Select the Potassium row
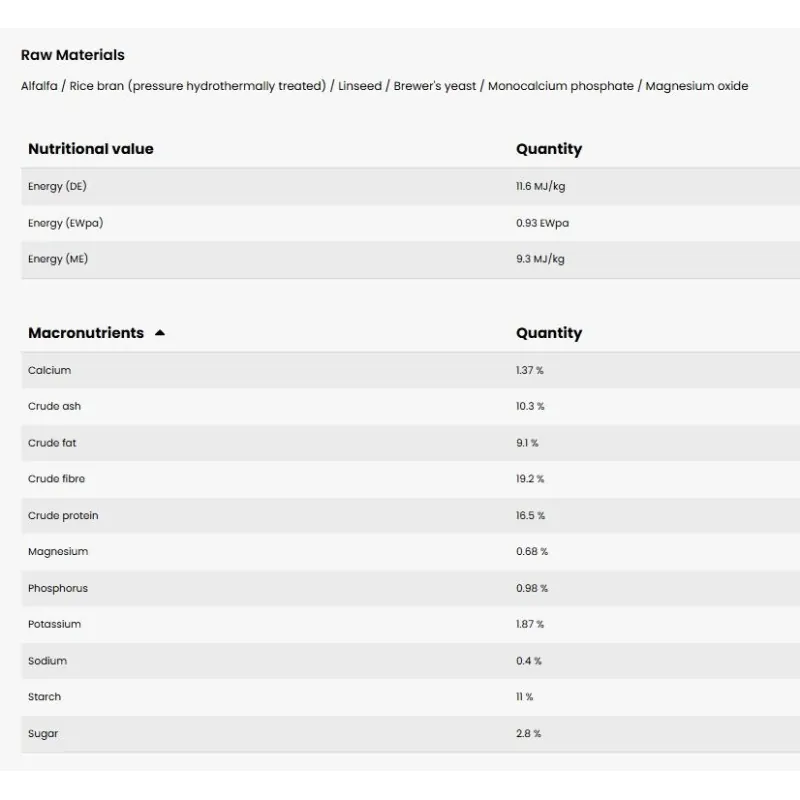The image size is (800, 800). tap(55, 624)
